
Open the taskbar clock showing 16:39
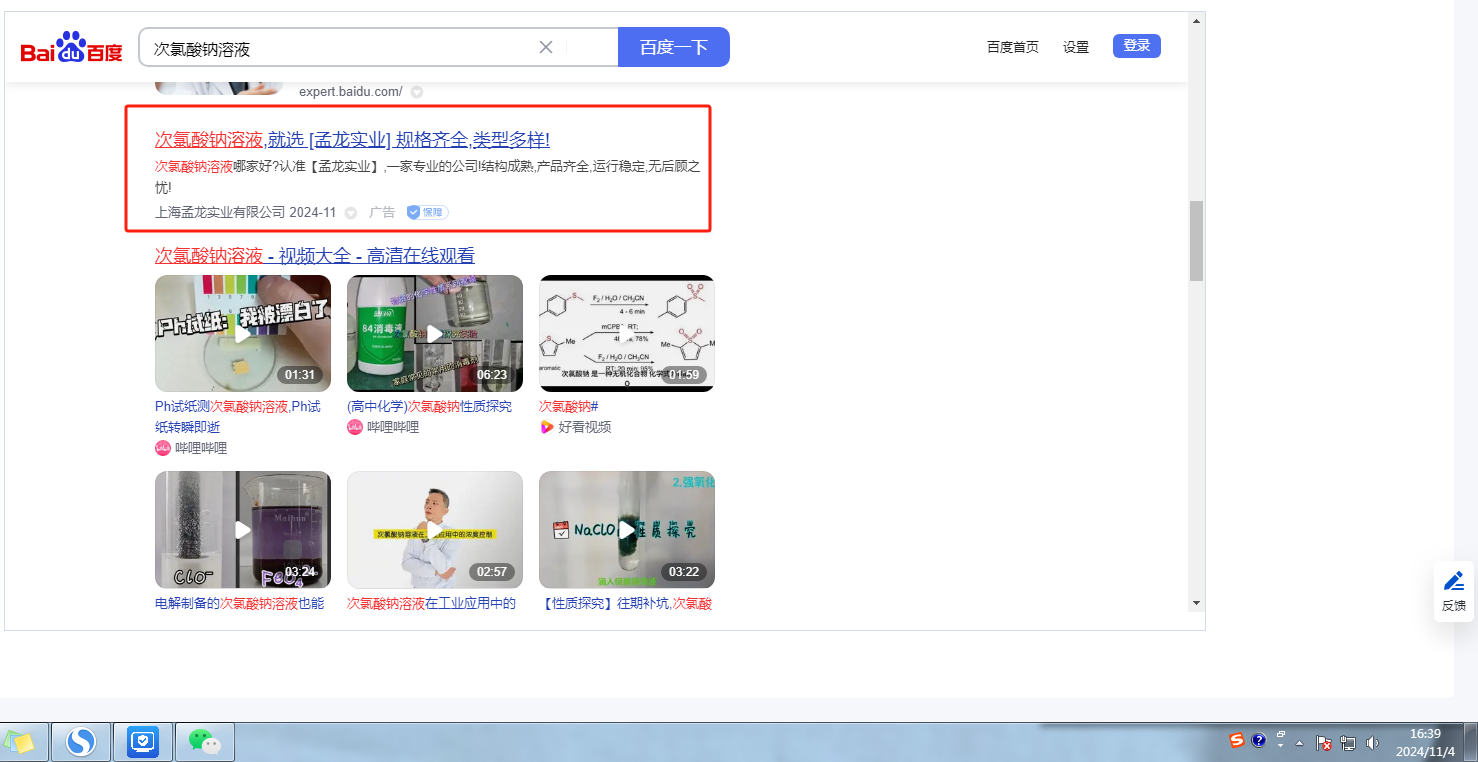coord(1425,742)
